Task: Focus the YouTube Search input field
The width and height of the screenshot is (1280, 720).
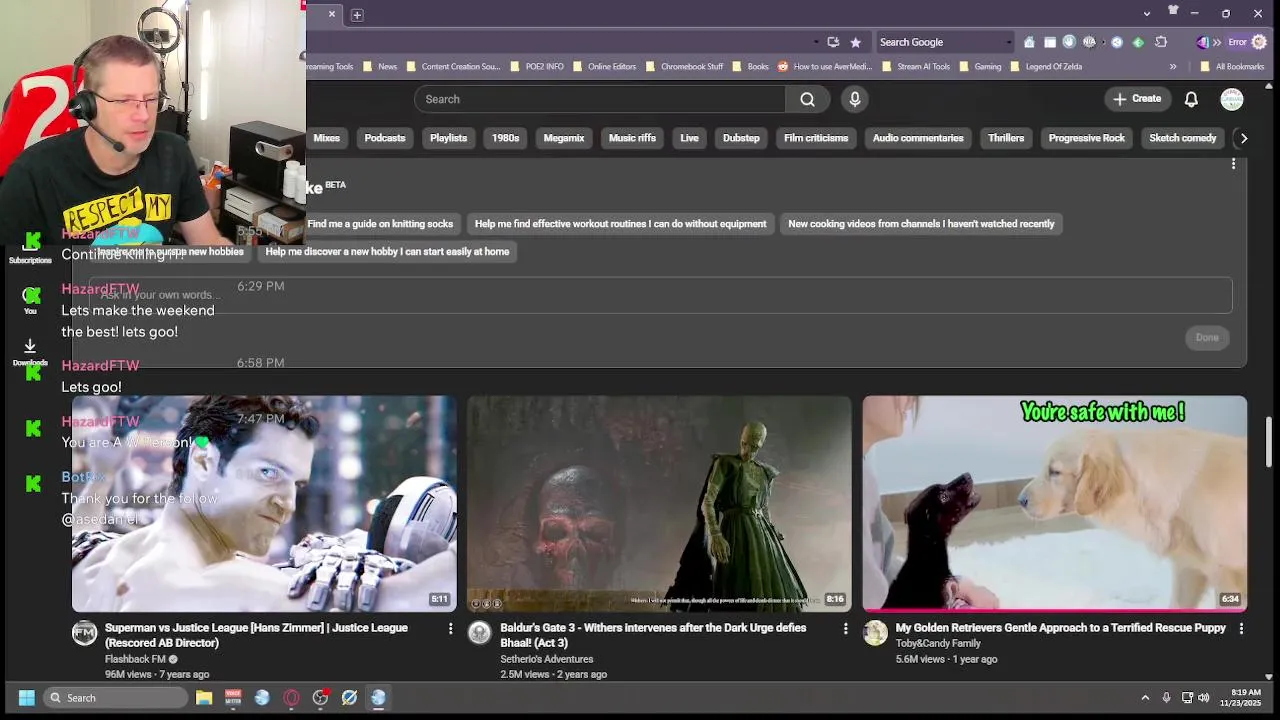Action: pyautogui.click(x=600, y=99)
